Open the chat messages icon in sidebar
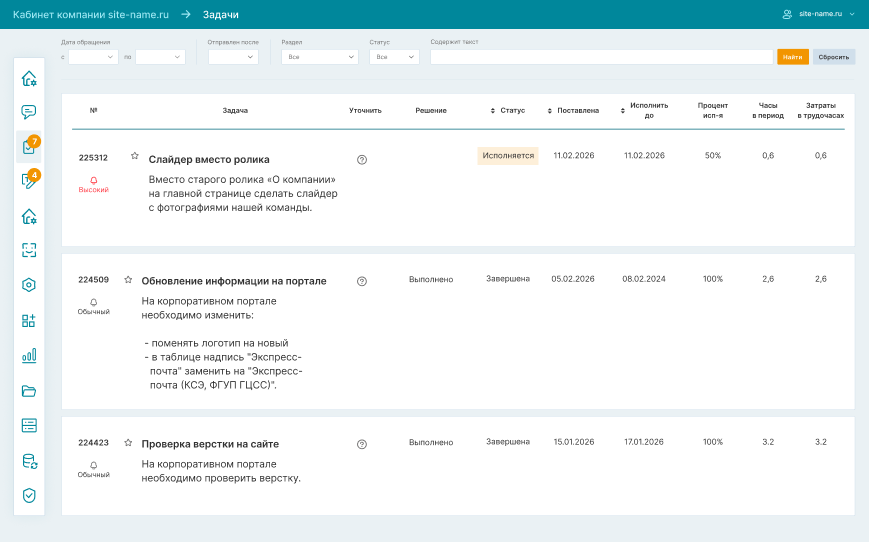This screenshot has height=542, width=869. [x=29, y=112]
